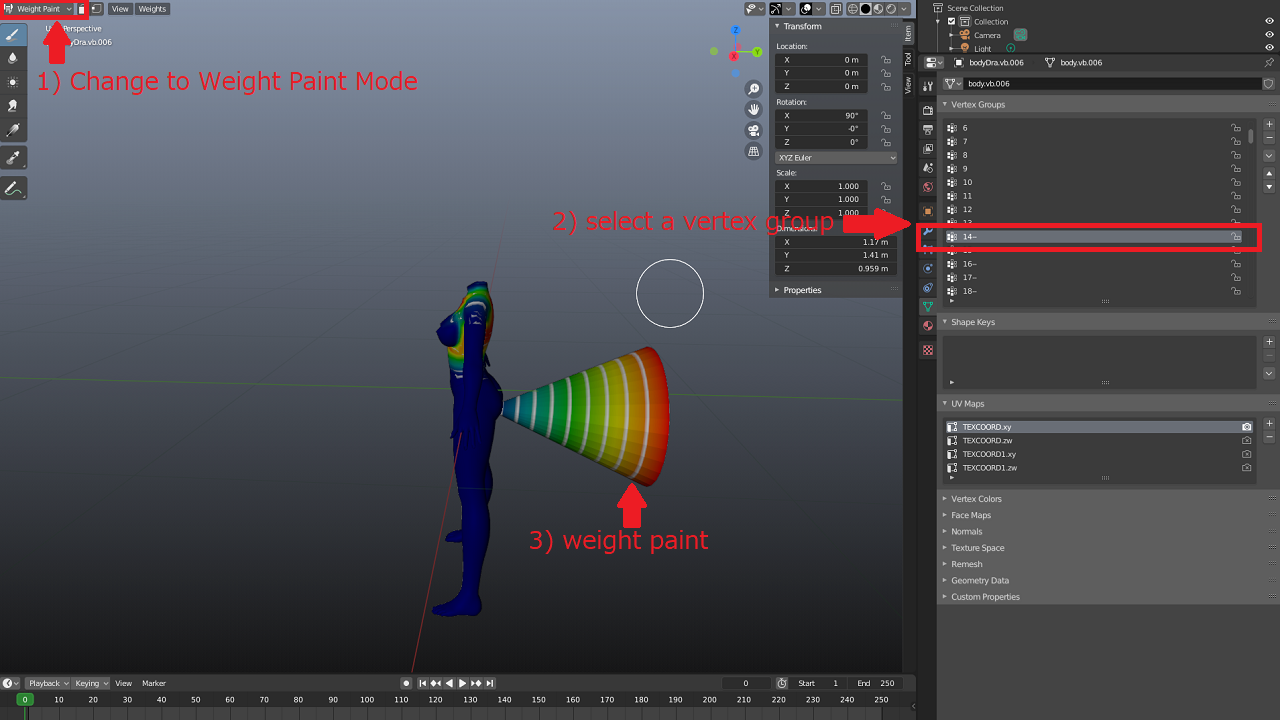This screenshot has height=720, width=1280.
Task: Select the Smear weight tool
Action: point(13,106)
